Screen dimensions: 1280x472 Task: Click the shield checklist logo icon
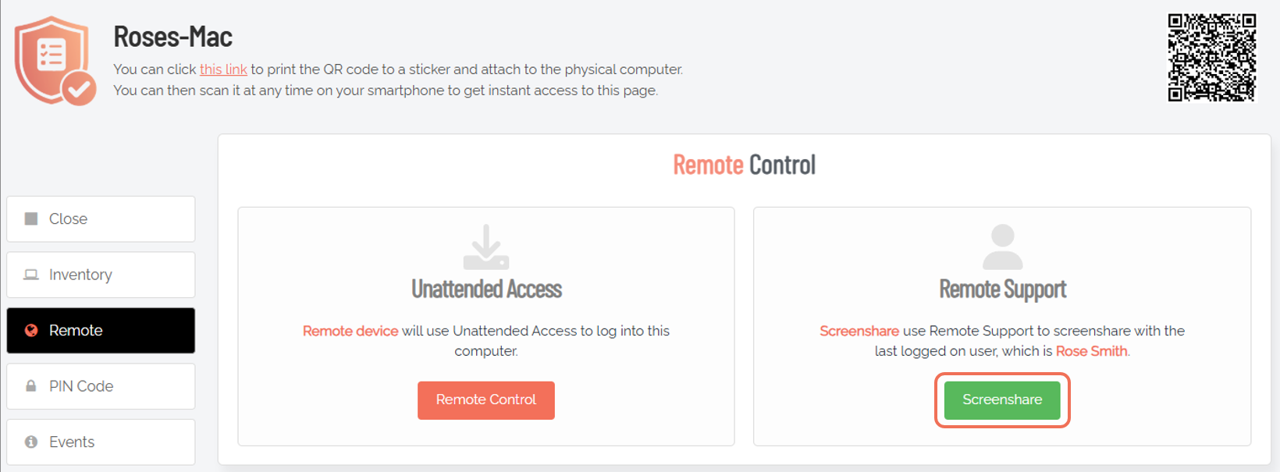[x=54, y=62]
